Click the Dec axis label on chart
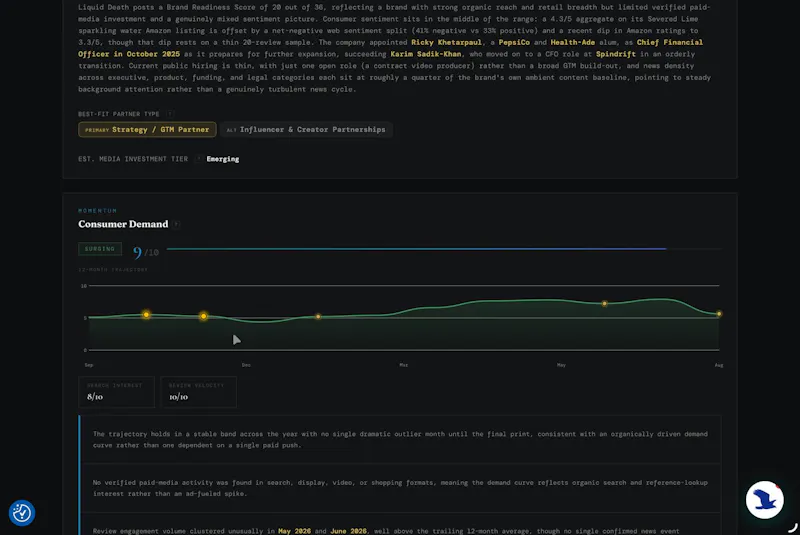The image size is (800, 535). tap(246, 365)
